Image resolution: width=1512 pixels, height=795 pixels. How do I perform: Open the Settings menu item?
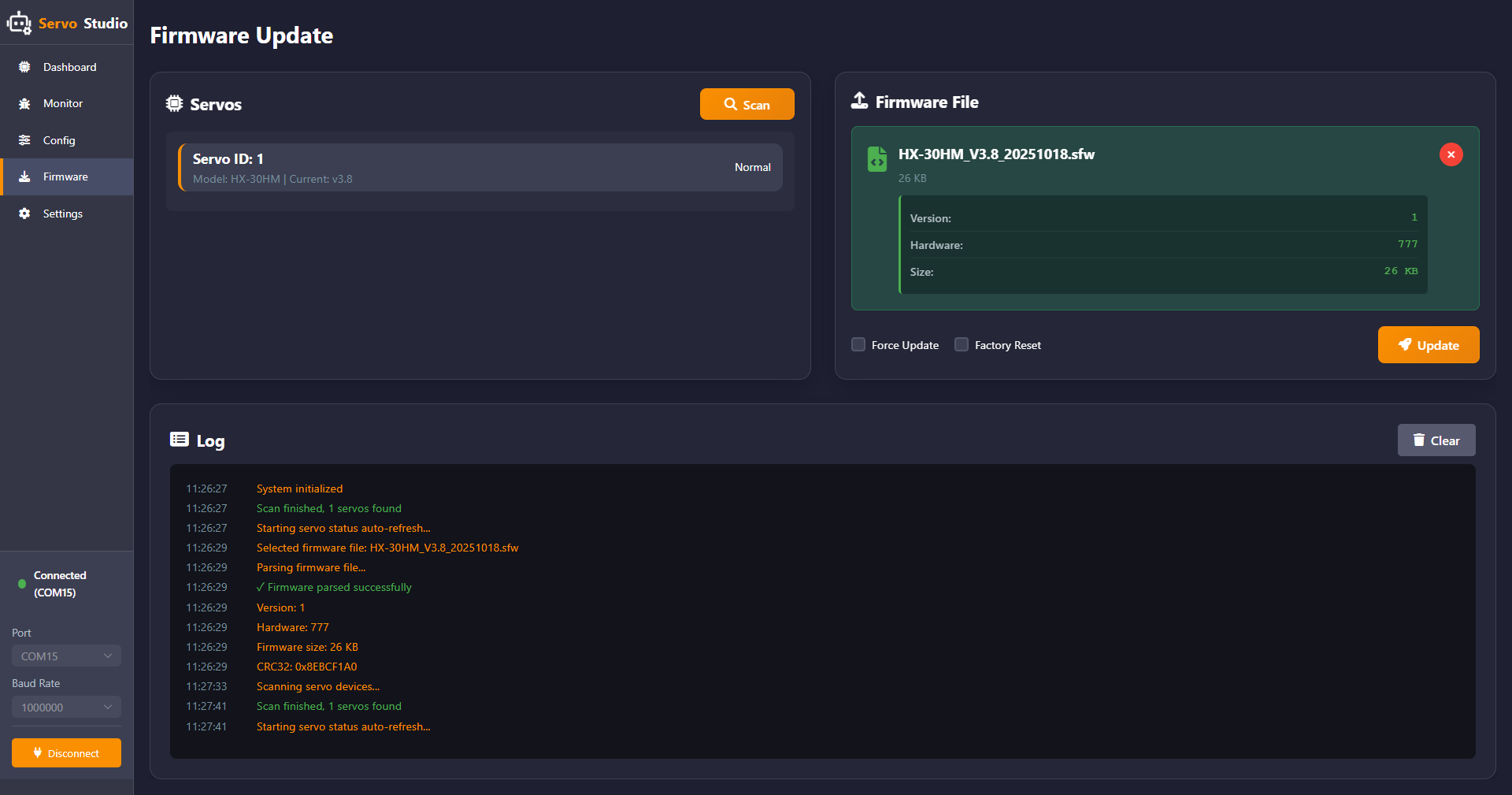pyautogui.click(x=67, y=214)
